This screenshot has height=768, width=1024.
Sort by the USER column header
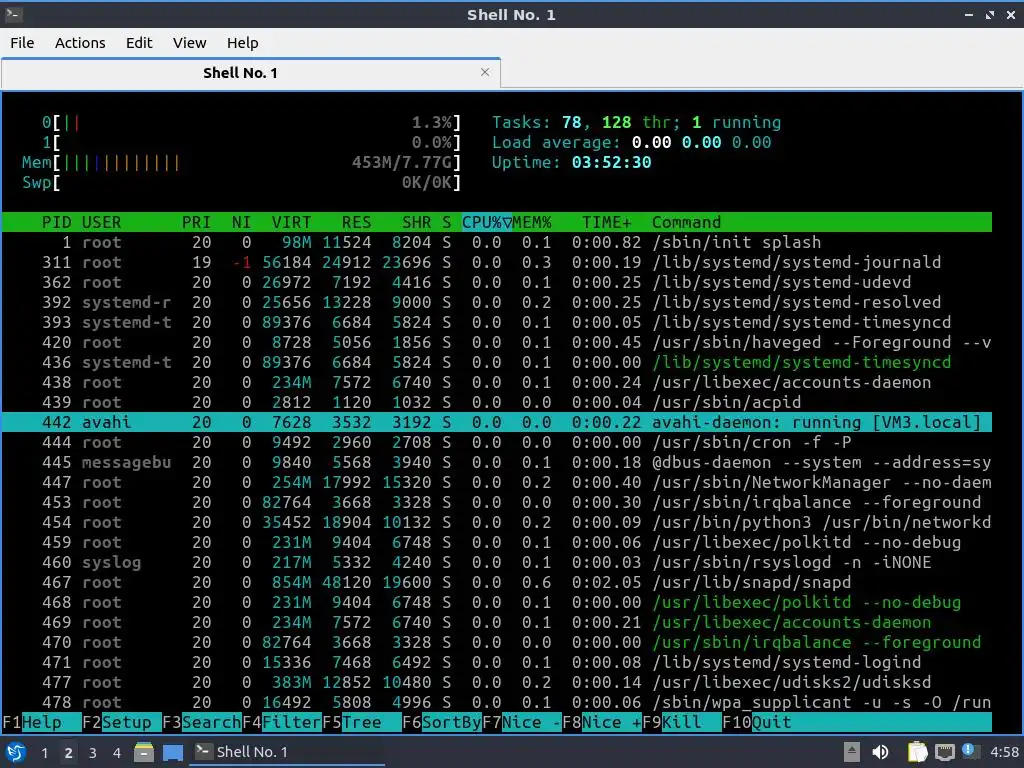(x=101, y=222)
